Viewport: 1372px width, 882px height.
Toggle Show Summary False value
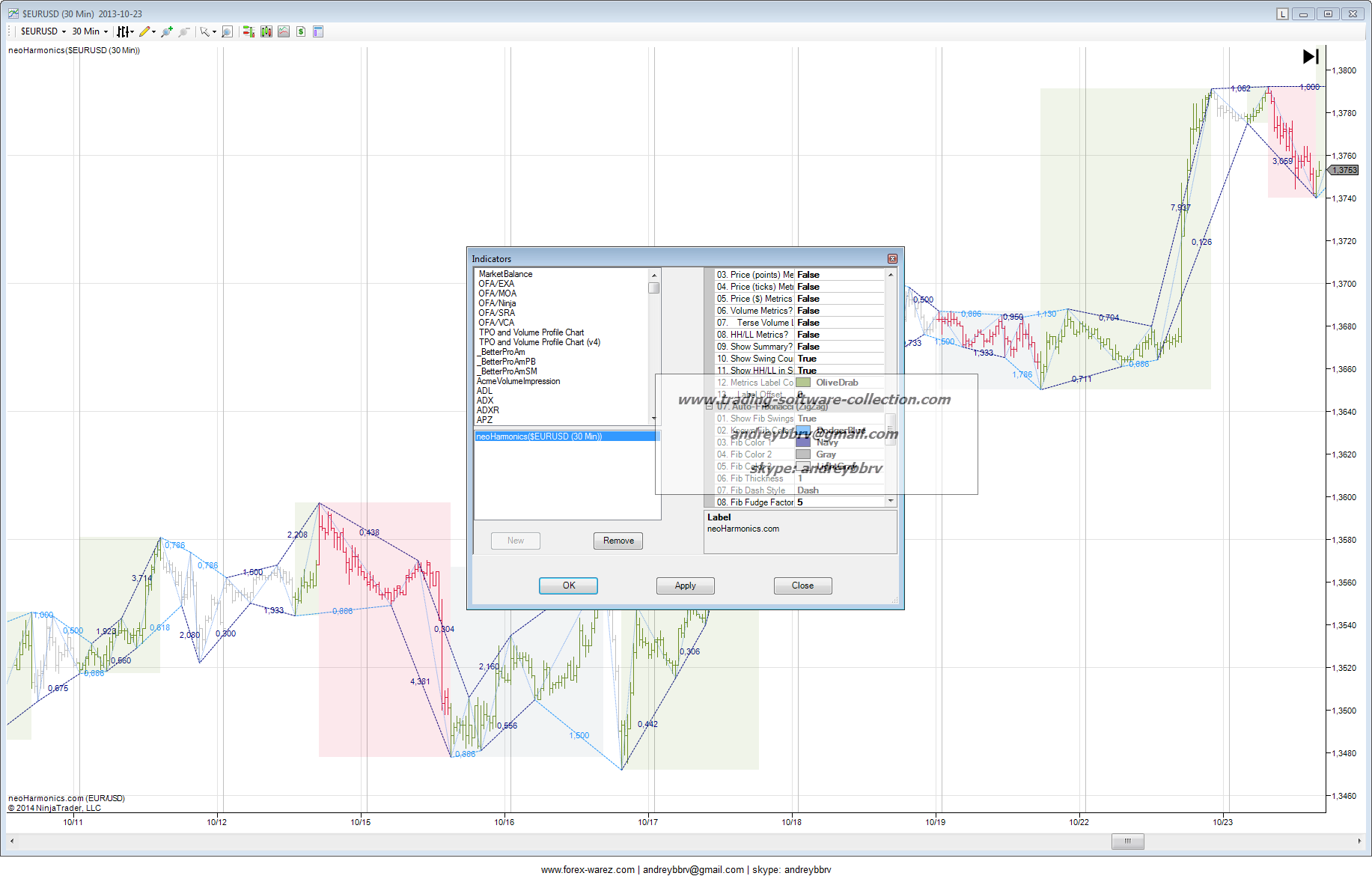click(808, 347)
